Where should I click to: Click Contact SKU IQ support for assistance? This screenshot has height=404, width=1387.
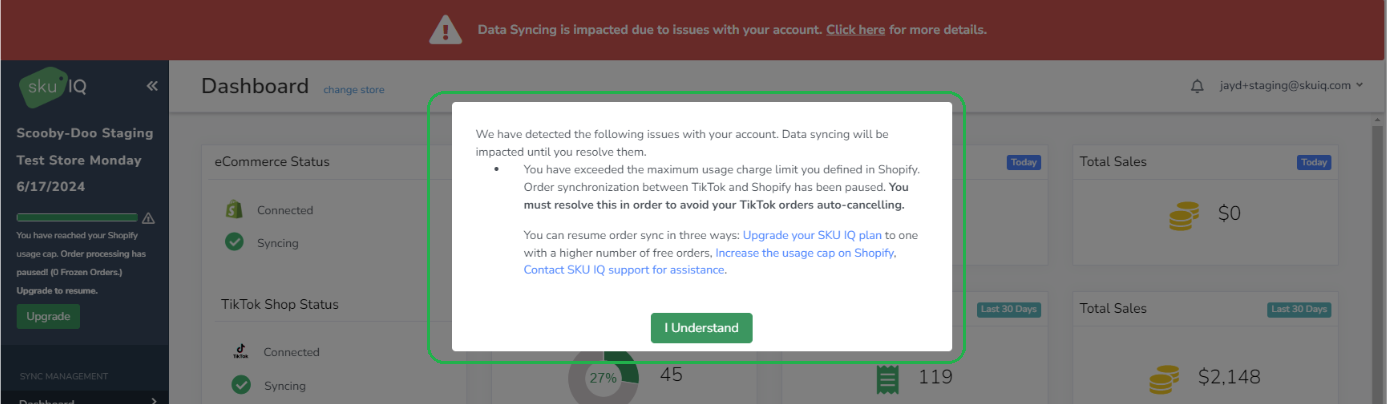pyautogui.click(x=624, y=270)
